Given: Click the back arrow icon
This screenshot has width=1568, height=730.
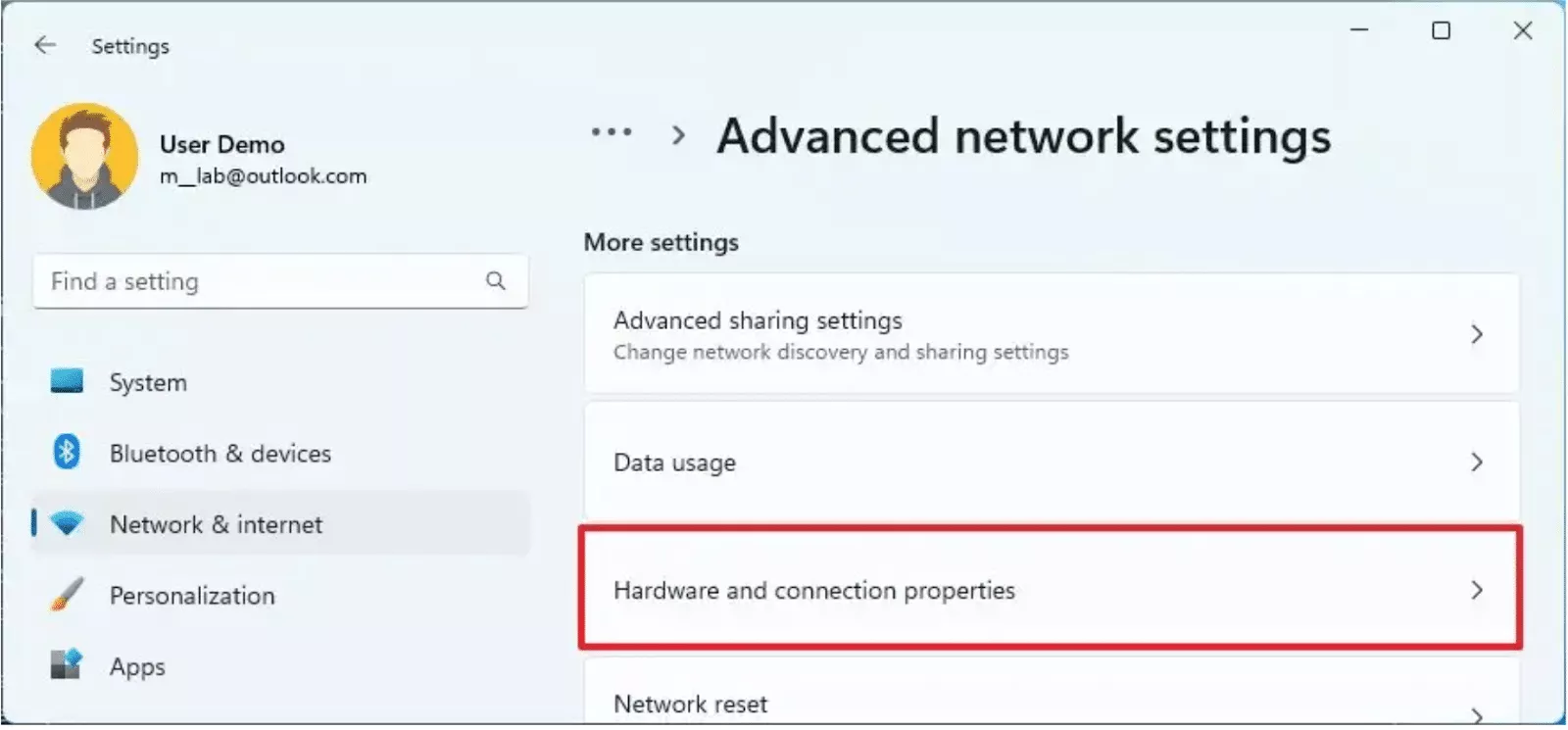Looking at the screenshot, I should (x=45, y=45).
